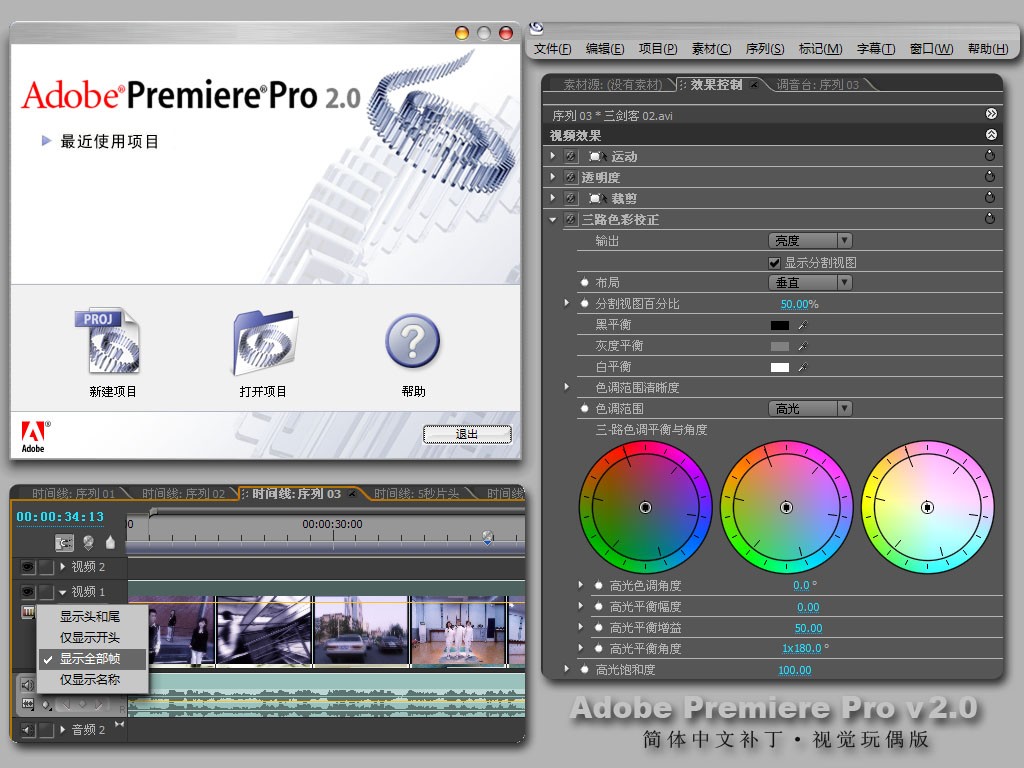Expand the 视频 2 track

click(x=63, y=566)
